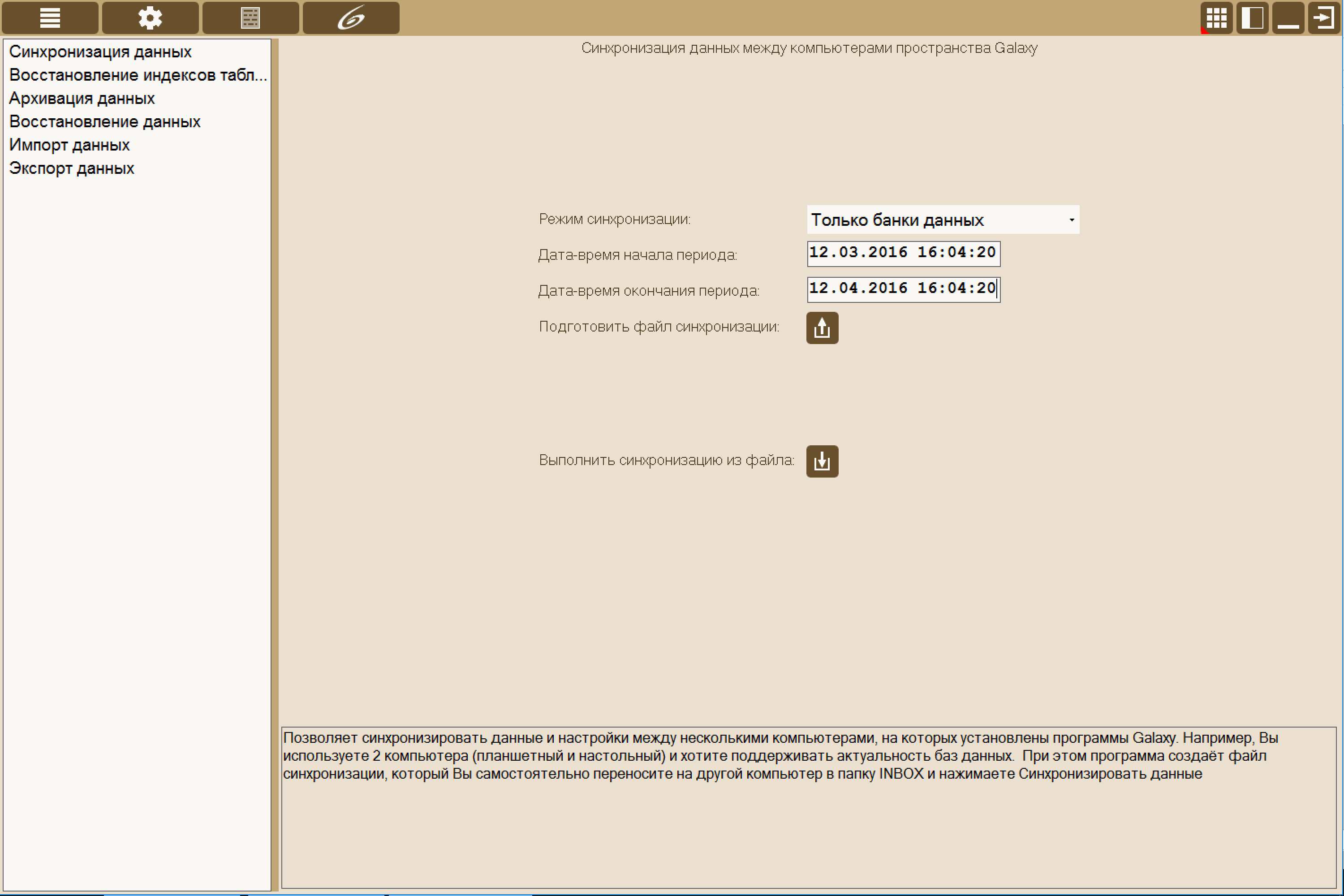
Task: Go to 'Экспорт данных' item
Action: tap(71, 168)
